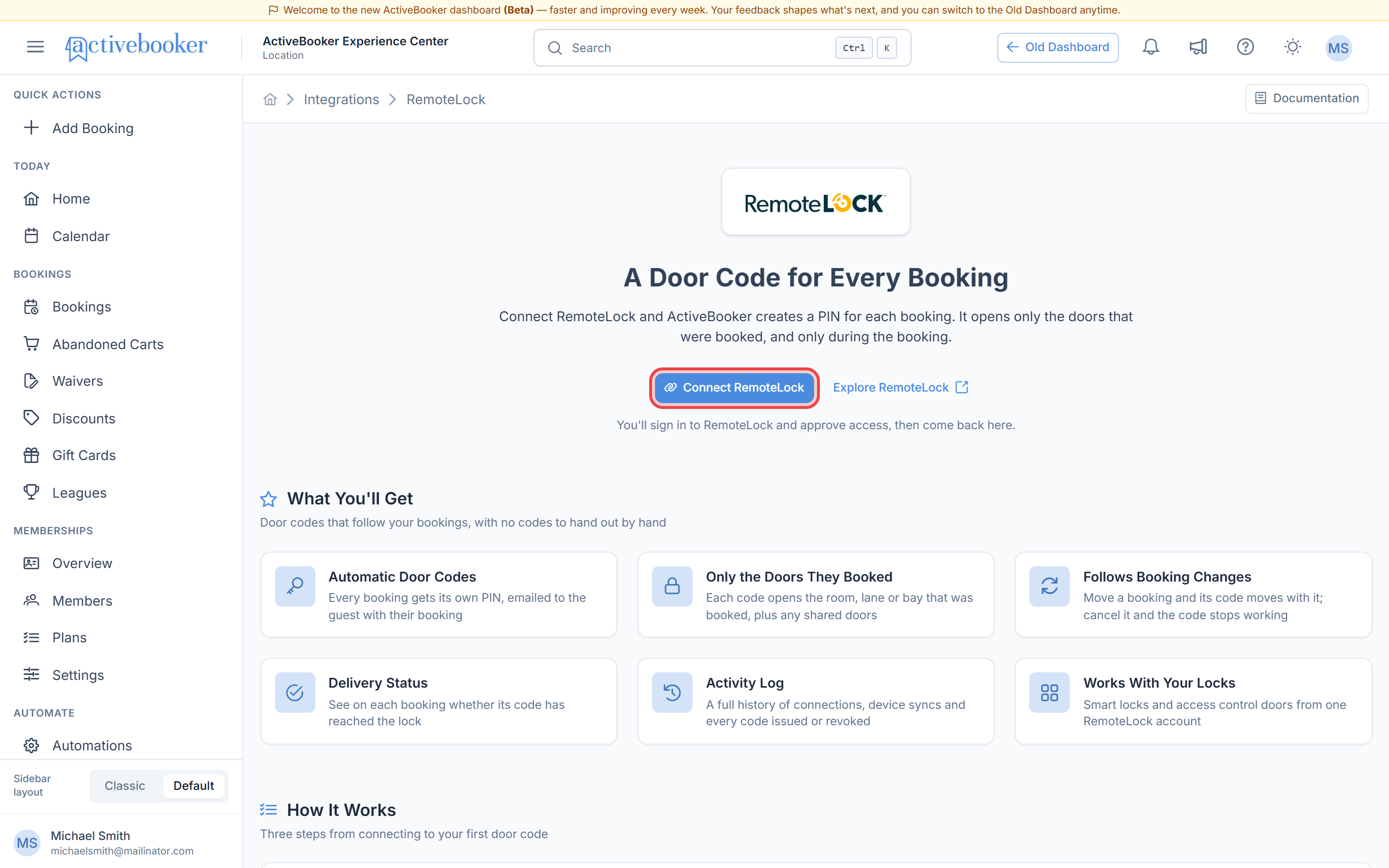Switch sidebar layout to Default

click(193, 786)
